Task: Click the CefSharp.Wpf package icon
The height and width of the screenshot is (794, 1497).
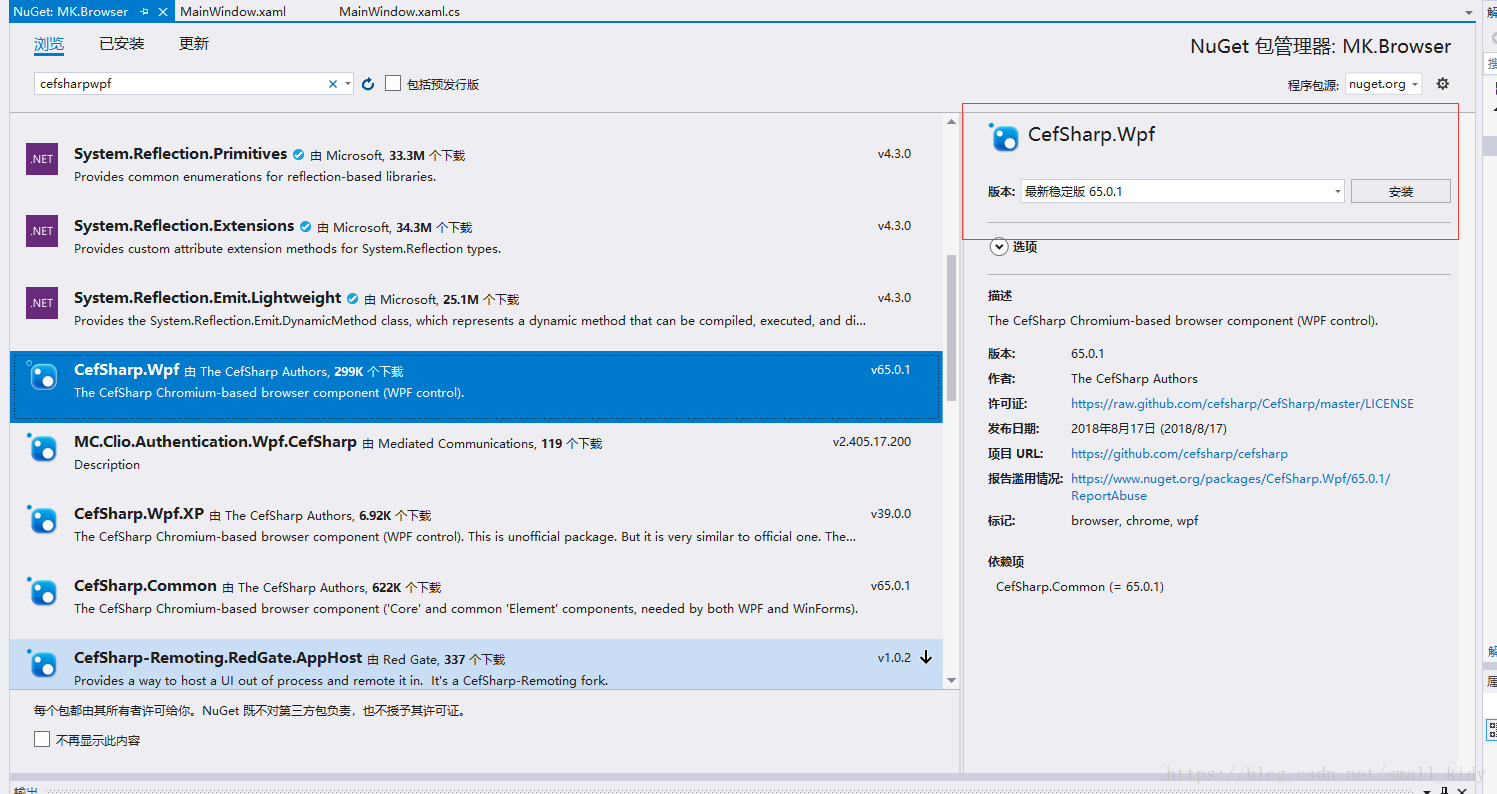Action: click(41, 377)
